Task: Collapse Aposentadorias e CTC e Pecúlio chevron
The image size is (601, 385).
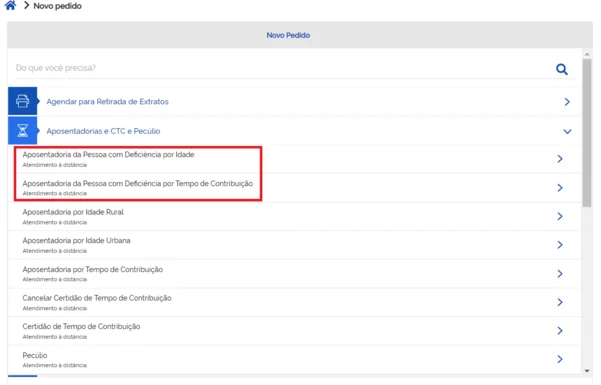Action: pyautogui.click(x=567, y=132)
